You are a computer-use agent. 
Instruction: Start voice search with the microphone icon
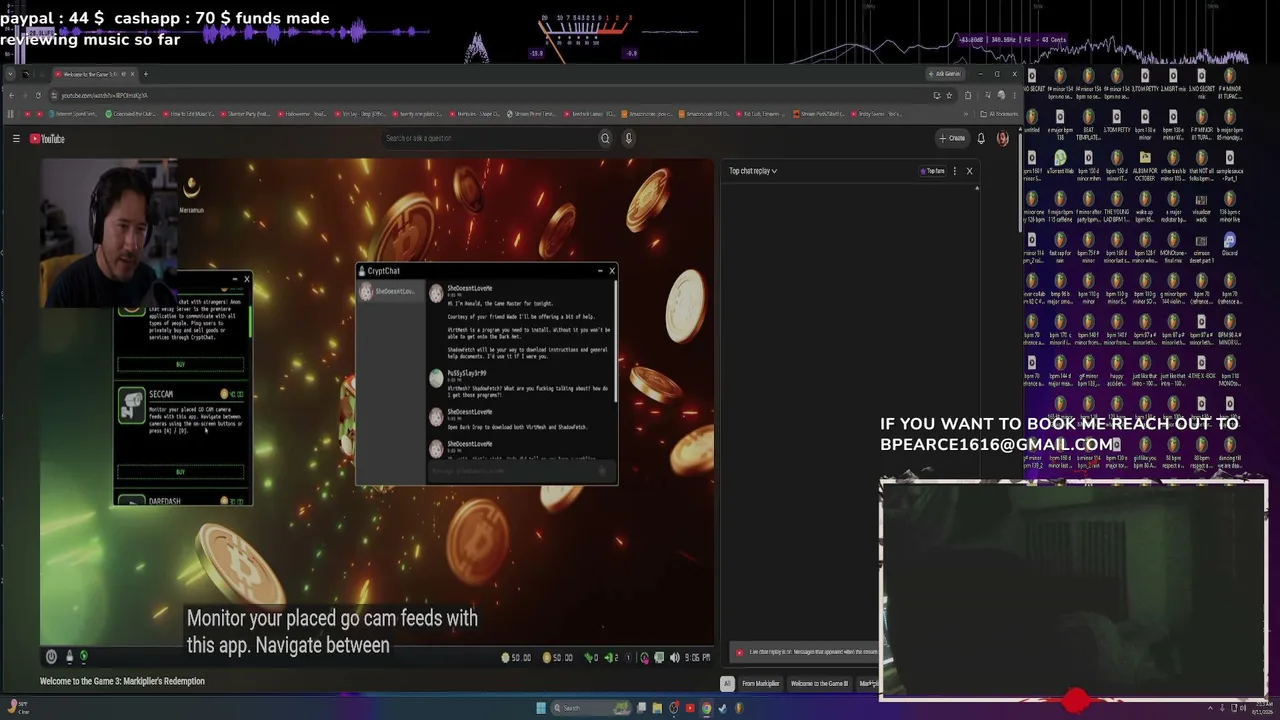click(628, 139)
